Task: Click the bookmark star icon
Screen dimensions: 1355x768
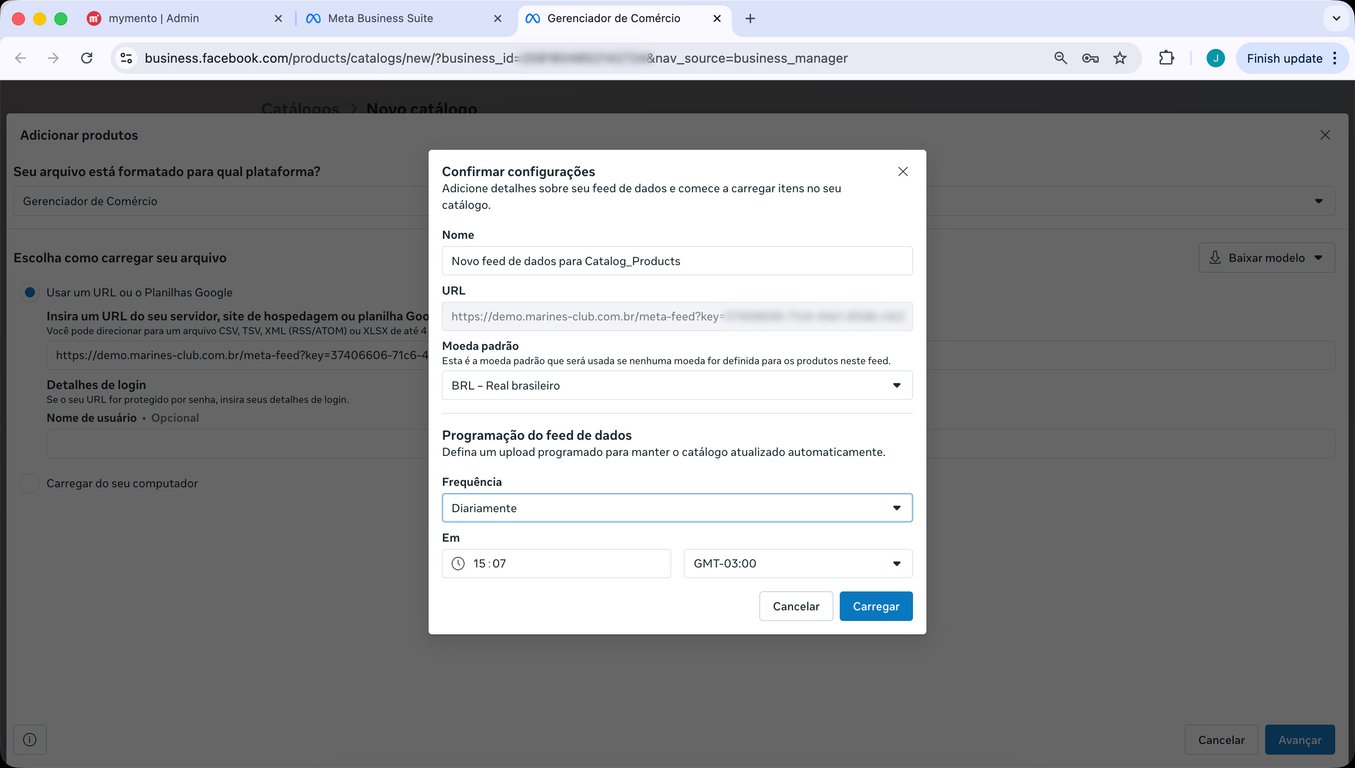Action: click(x=1120, y=58)
